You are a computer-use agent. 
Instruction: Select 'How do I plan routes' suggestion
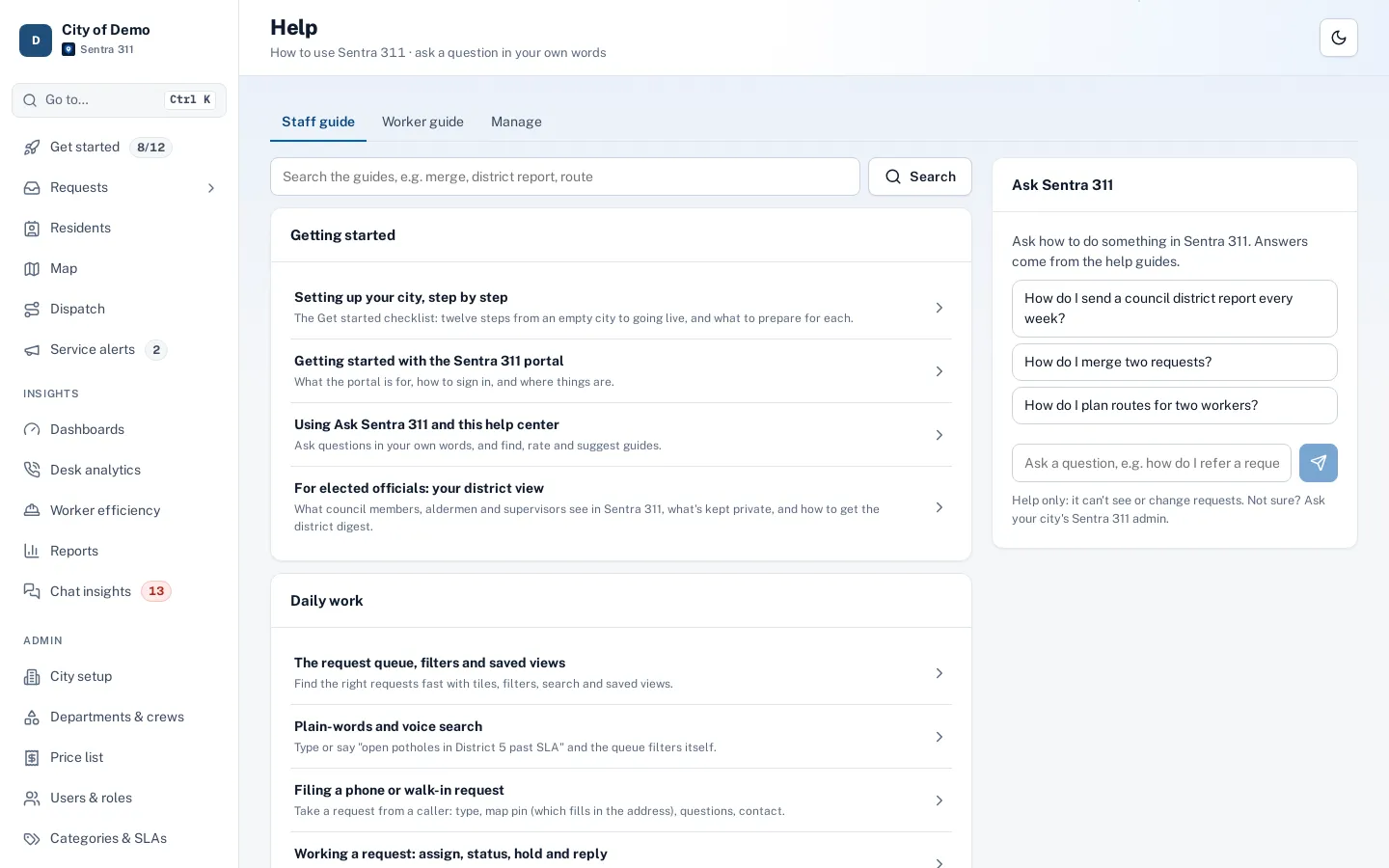pyautogui.click(x=1175, y=406)
